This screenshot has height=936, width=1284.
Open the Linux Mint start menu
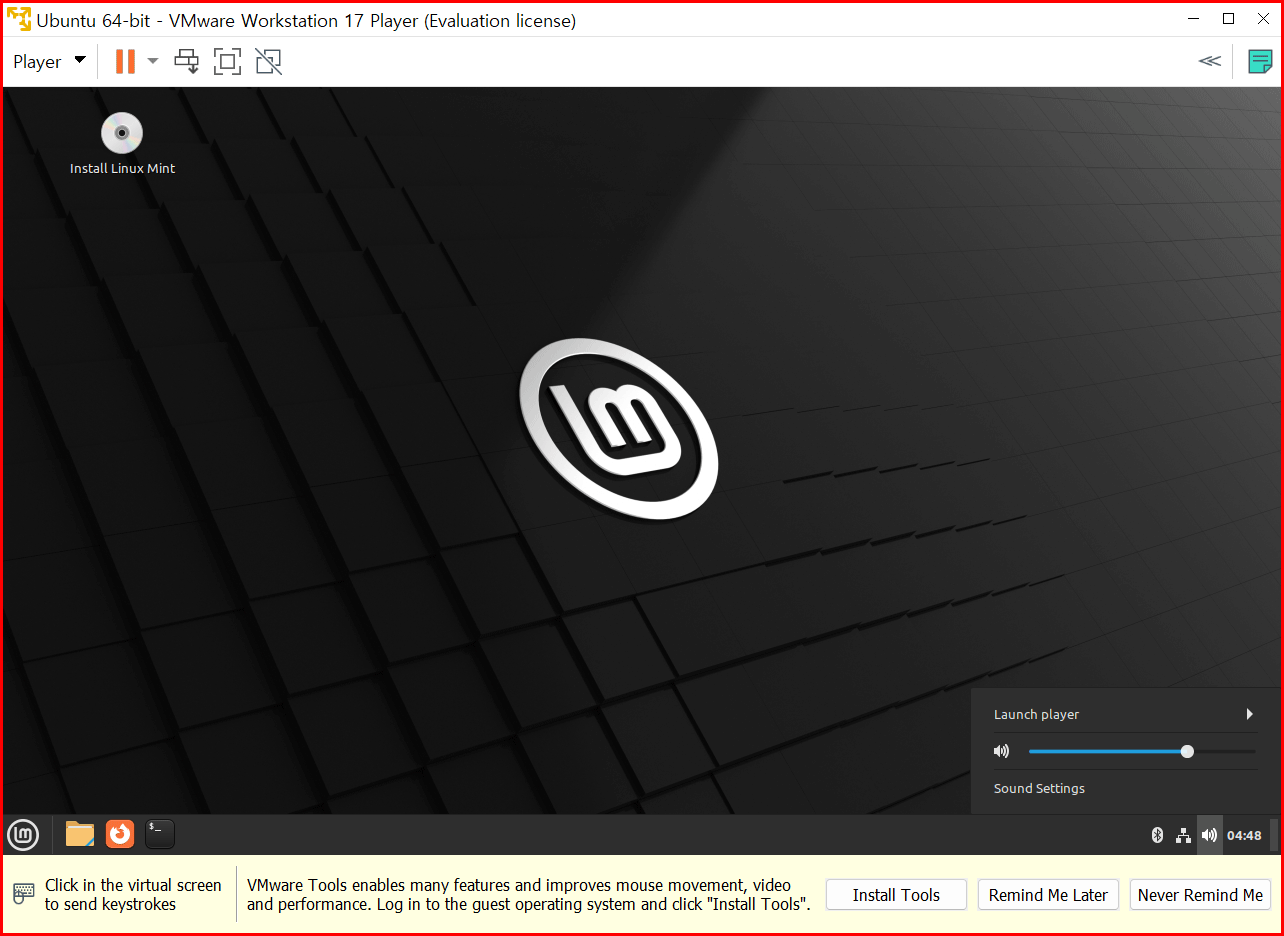(23, 834)
